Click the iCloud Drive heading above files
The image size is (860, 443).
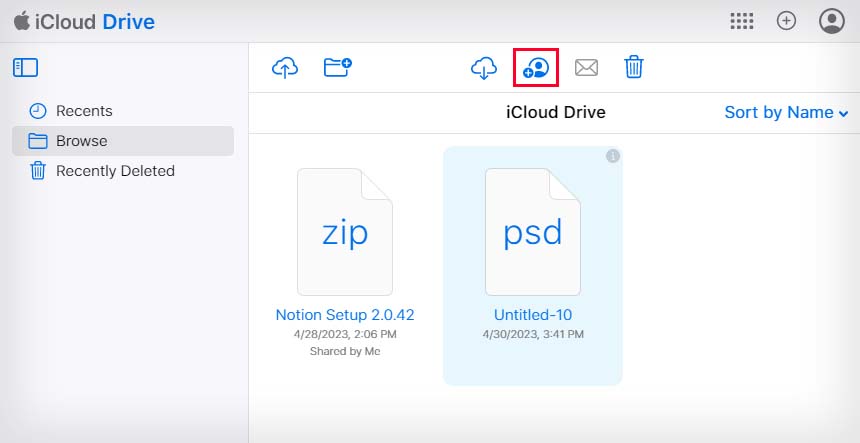click(x=556, y=112)
